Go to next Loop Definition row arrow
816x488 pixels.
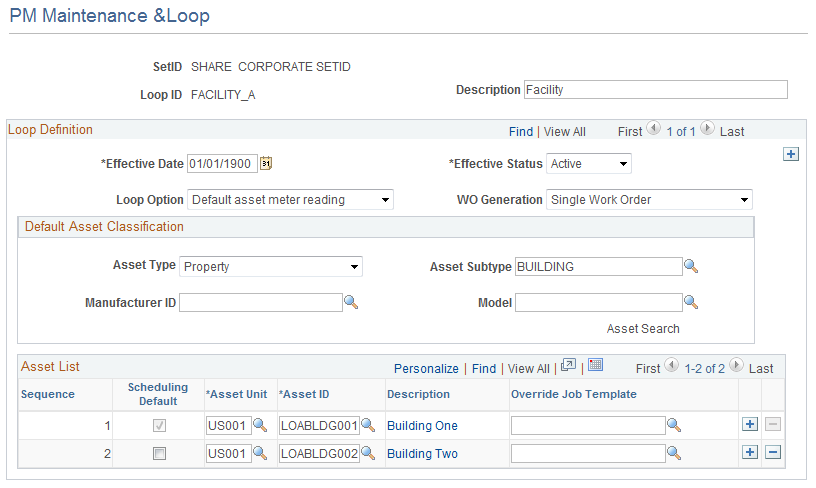(x=707, y=128)
